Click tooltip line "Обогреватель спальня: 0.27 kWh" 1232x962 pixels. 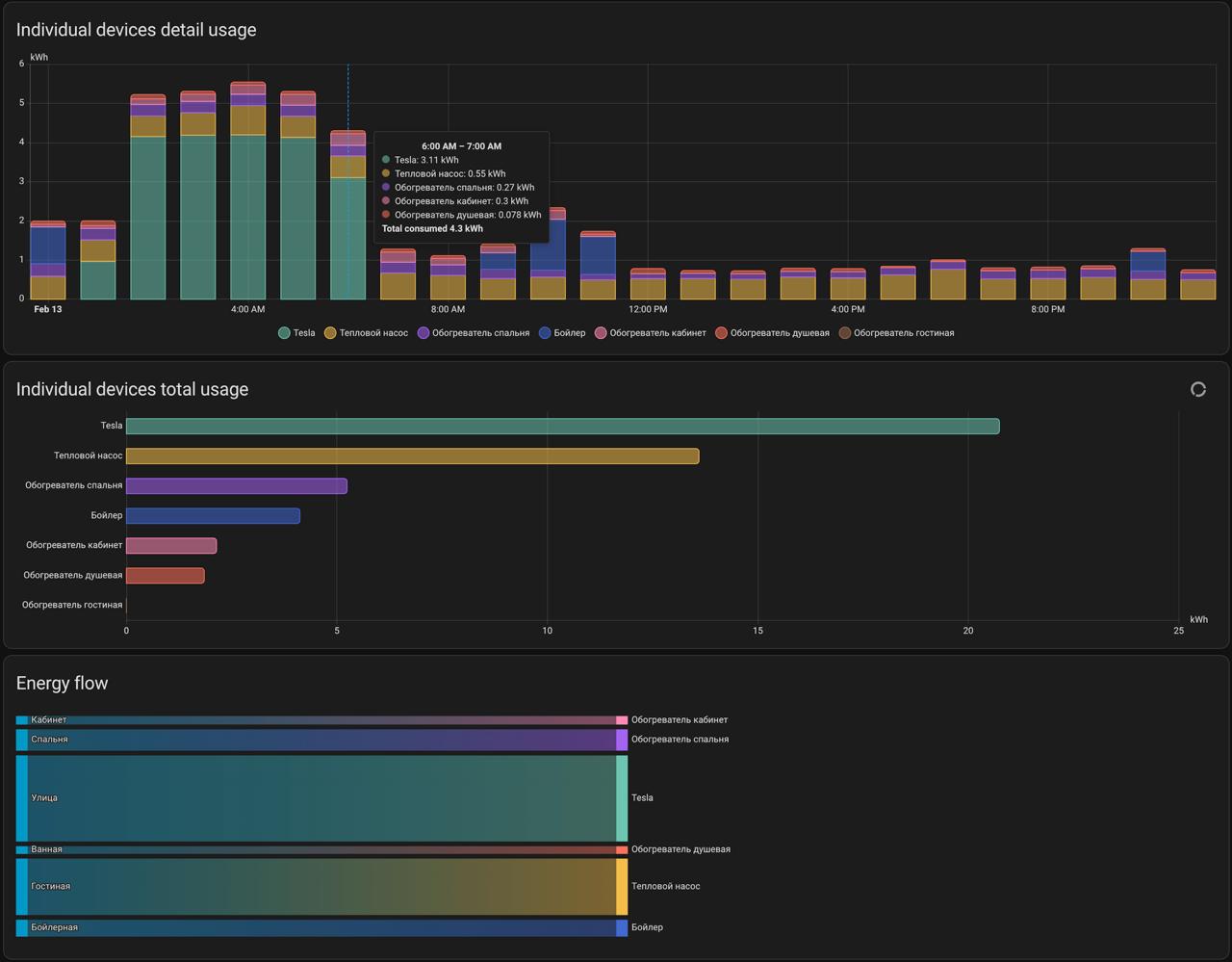pos(464,187)
